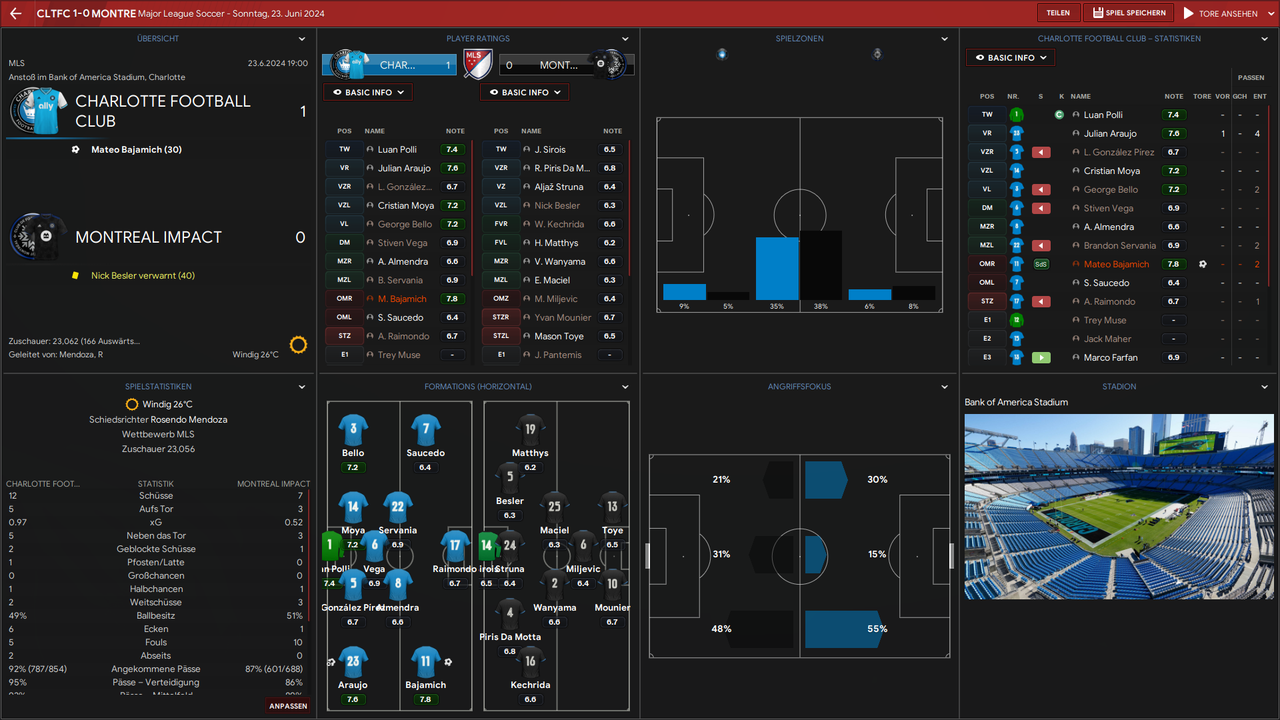Click shirt 17 Raimondo in formation view
This screenshot has width=1280, height=720.
click(455, 546)
